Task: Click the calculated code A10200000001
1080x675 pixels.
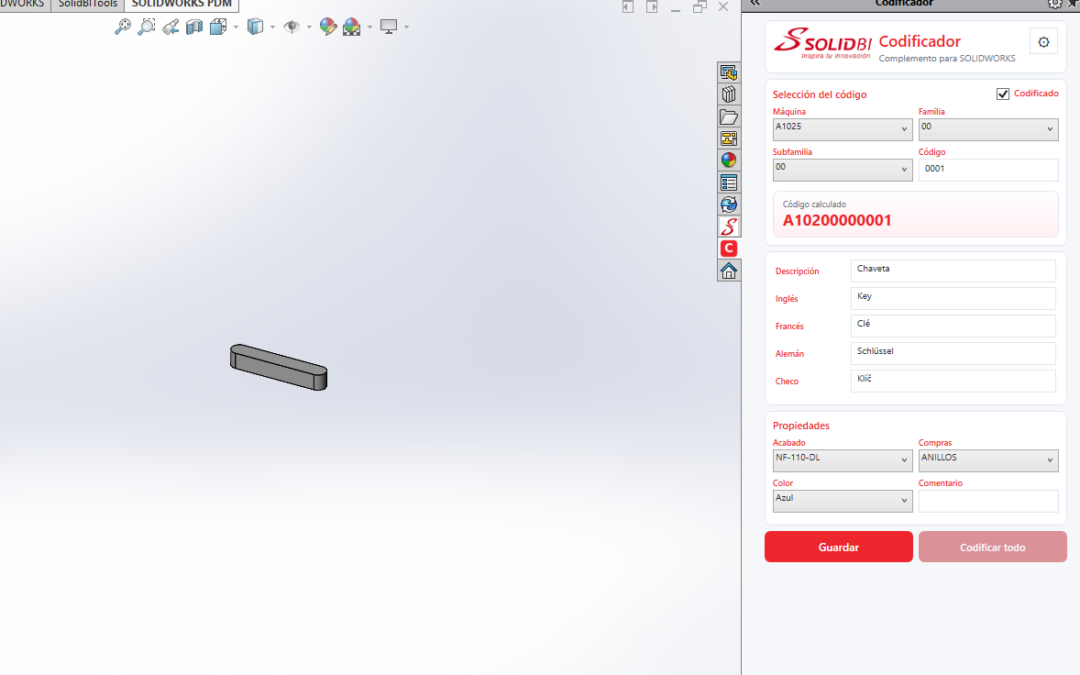Action: pos(837,220)
